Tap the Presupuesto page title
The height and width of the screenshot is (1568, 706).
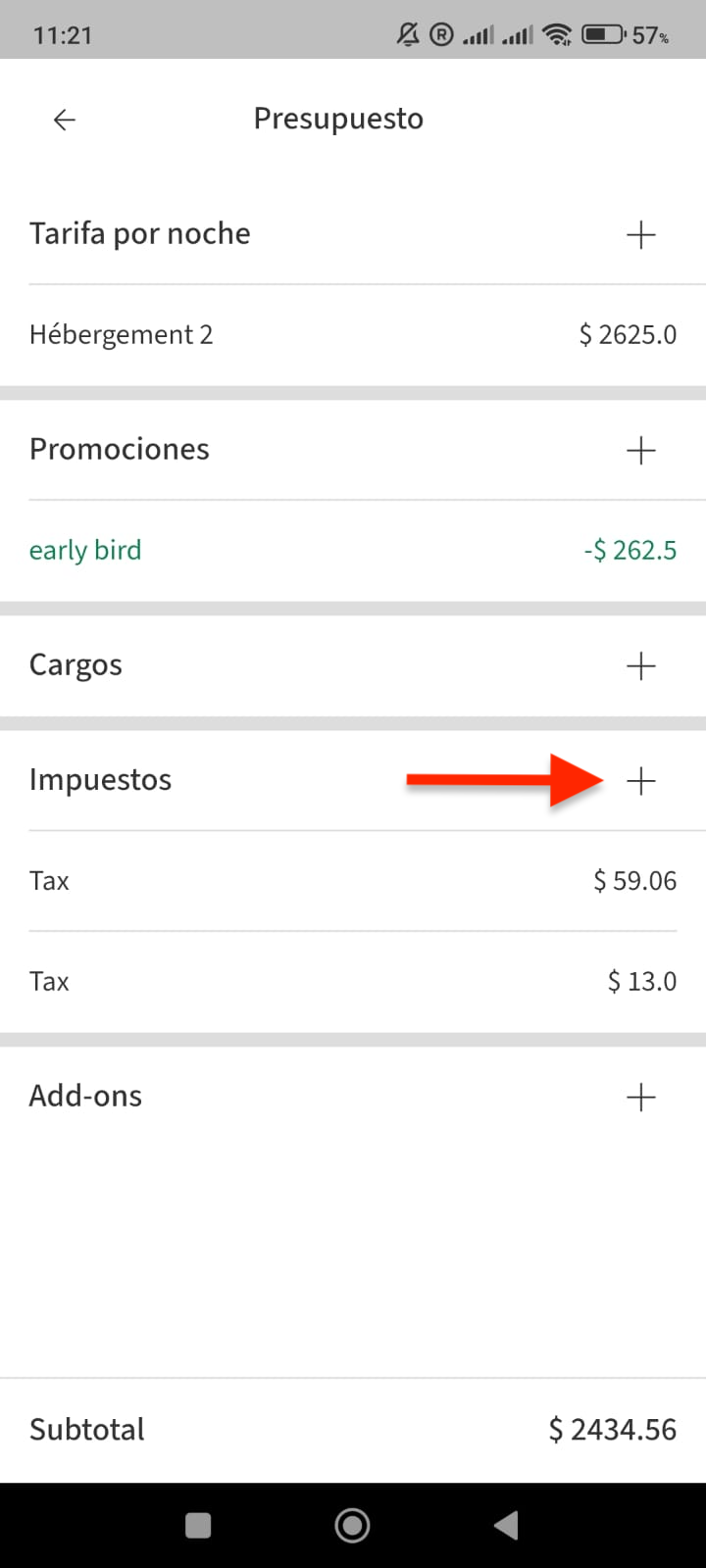[338, 120]
